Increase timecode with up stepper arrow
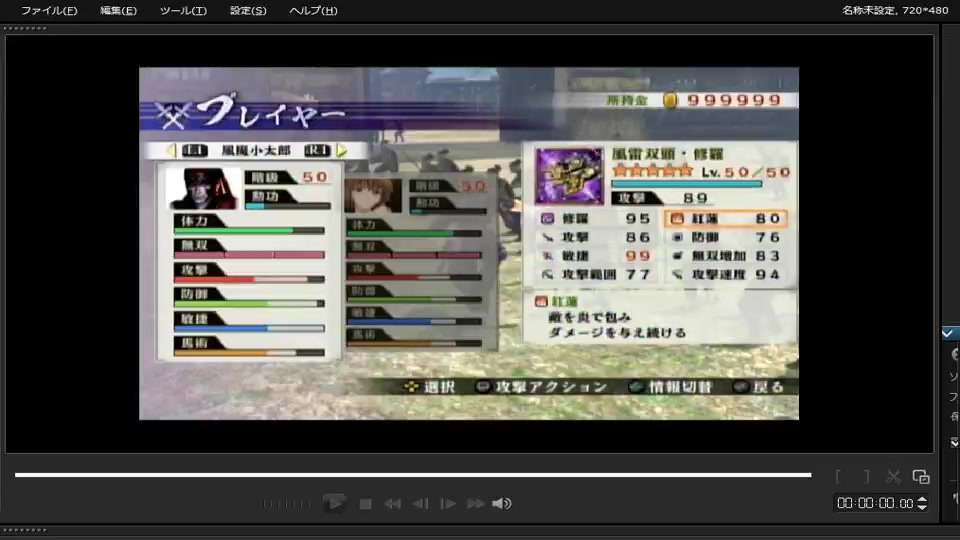The width and height of the screenshot is (960, 540). point(922,500)
